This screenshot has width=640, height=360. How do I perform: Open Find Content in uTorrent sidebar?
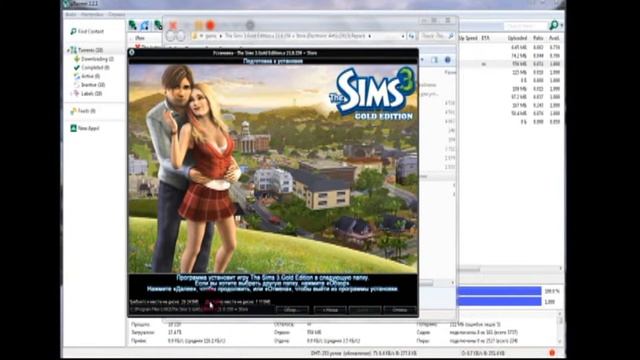pyautogui.click(x=87, y=31)
